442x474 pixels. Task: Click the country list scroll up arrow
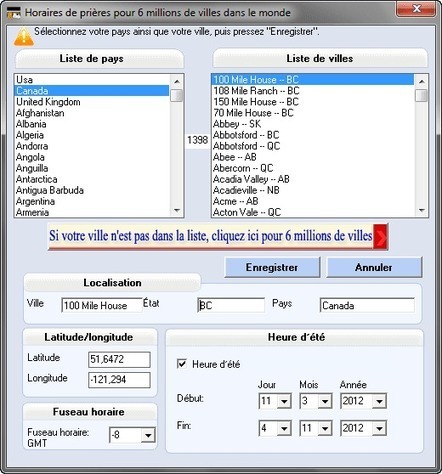(177, 81)
